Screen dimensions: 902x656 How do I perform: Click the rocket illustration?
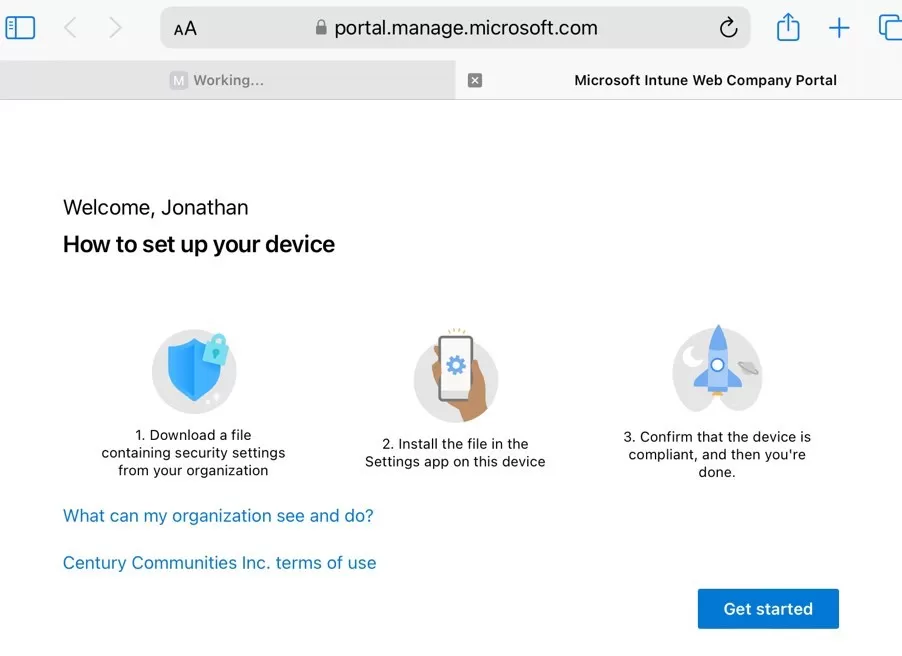(x=716, y=368)
